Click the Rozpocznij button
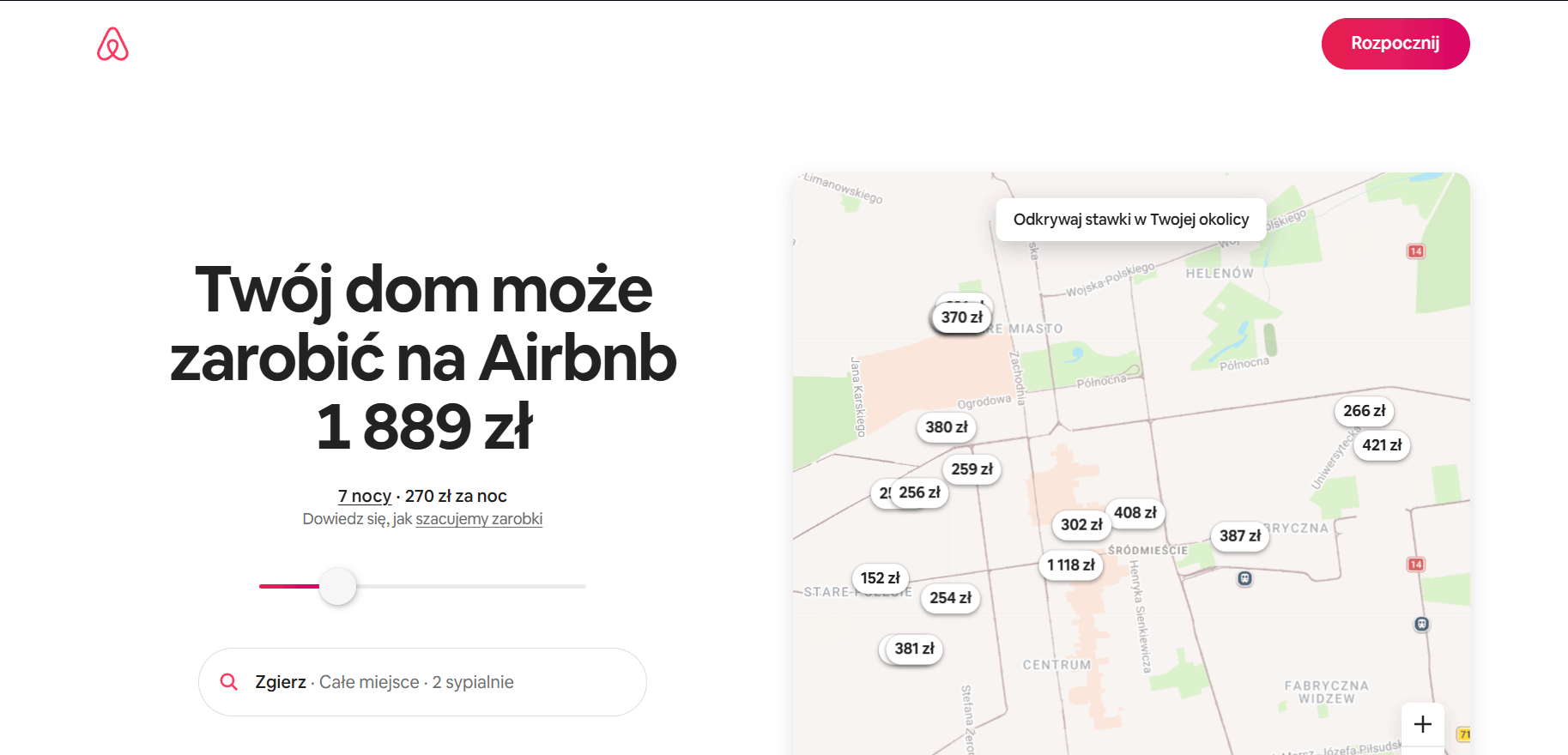Screen dimensions: 1568x755 [1395, 44]
